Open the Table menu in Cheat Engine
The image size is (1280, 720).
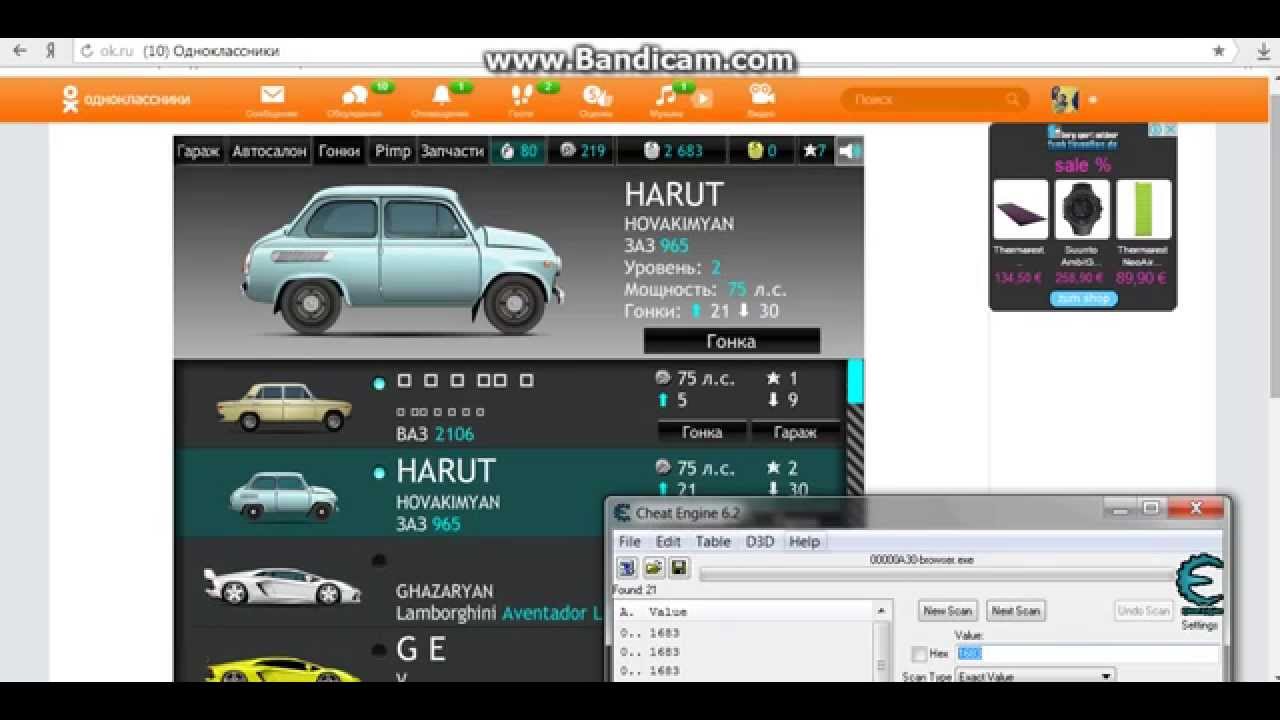click(713, 542)
